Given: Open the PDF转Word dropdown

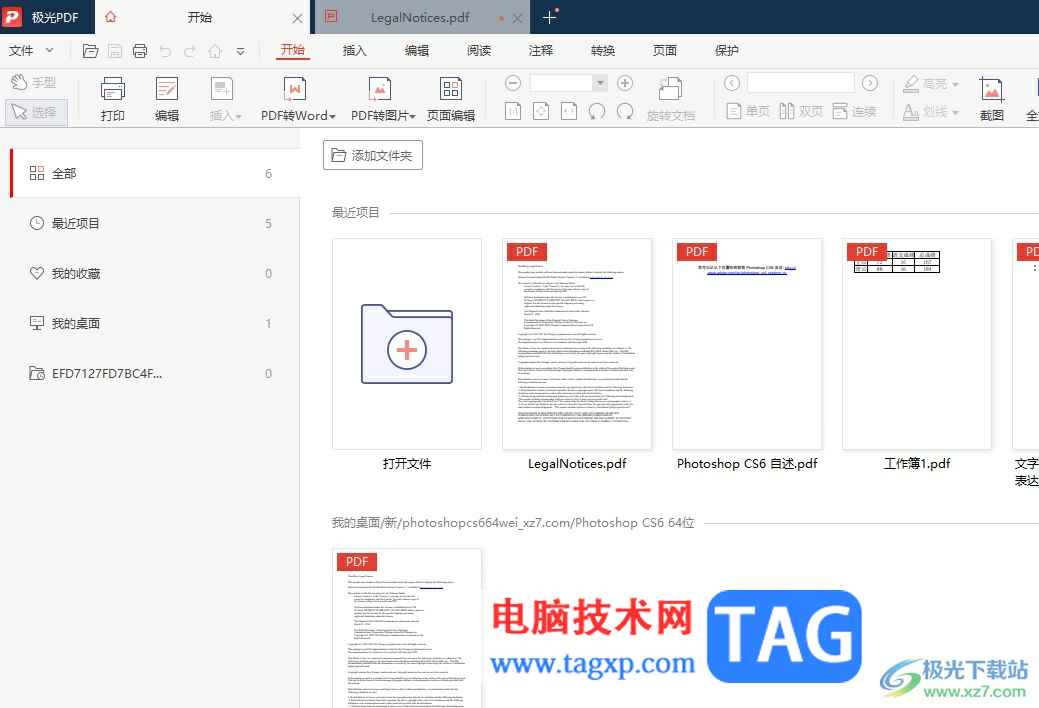Looking at the screenshot, I should [298, 99].
